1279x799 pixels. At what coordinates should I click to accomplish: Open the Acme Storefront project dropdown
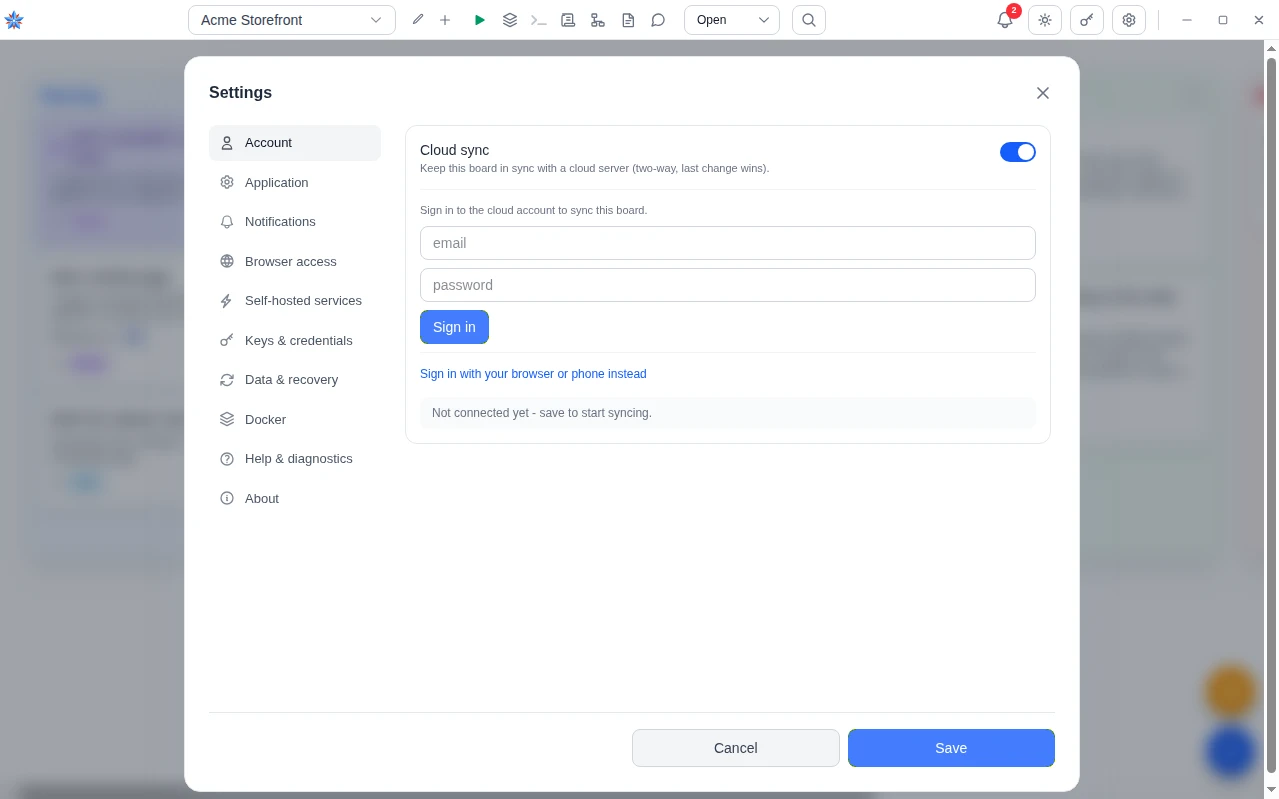[291, 20]
